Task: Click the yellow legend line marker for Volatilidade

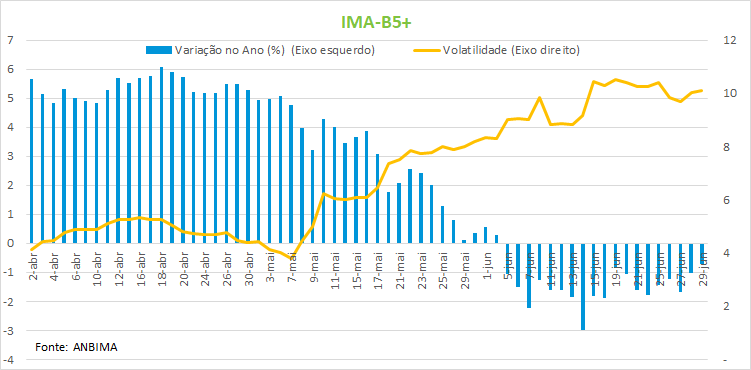Action: pyautogui.click(x=426, y=50)
